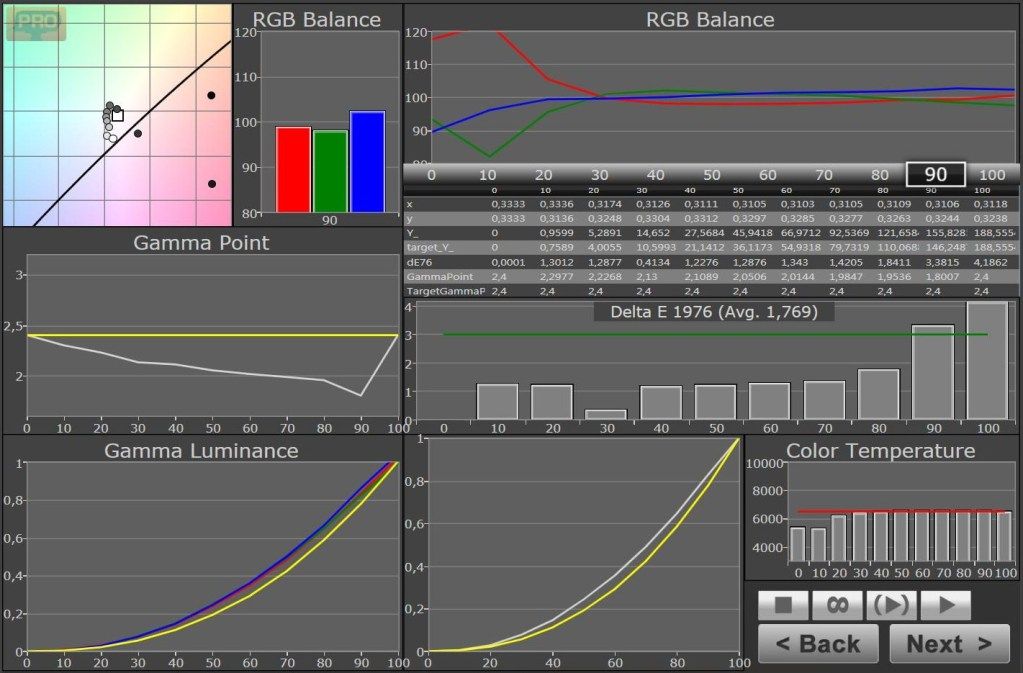Select the 30 level in grayscale strip

(600, 175)
